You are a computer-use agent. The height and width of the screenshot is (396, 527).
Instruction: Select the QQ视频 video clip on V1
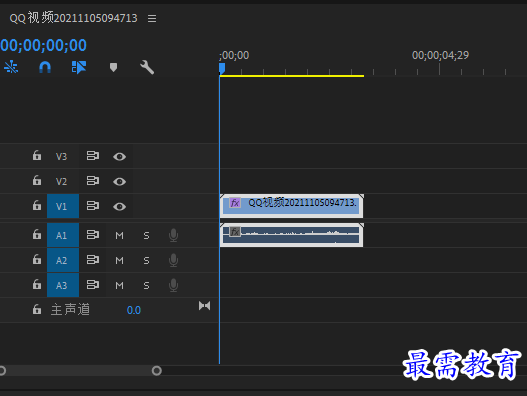click(291, 206)
